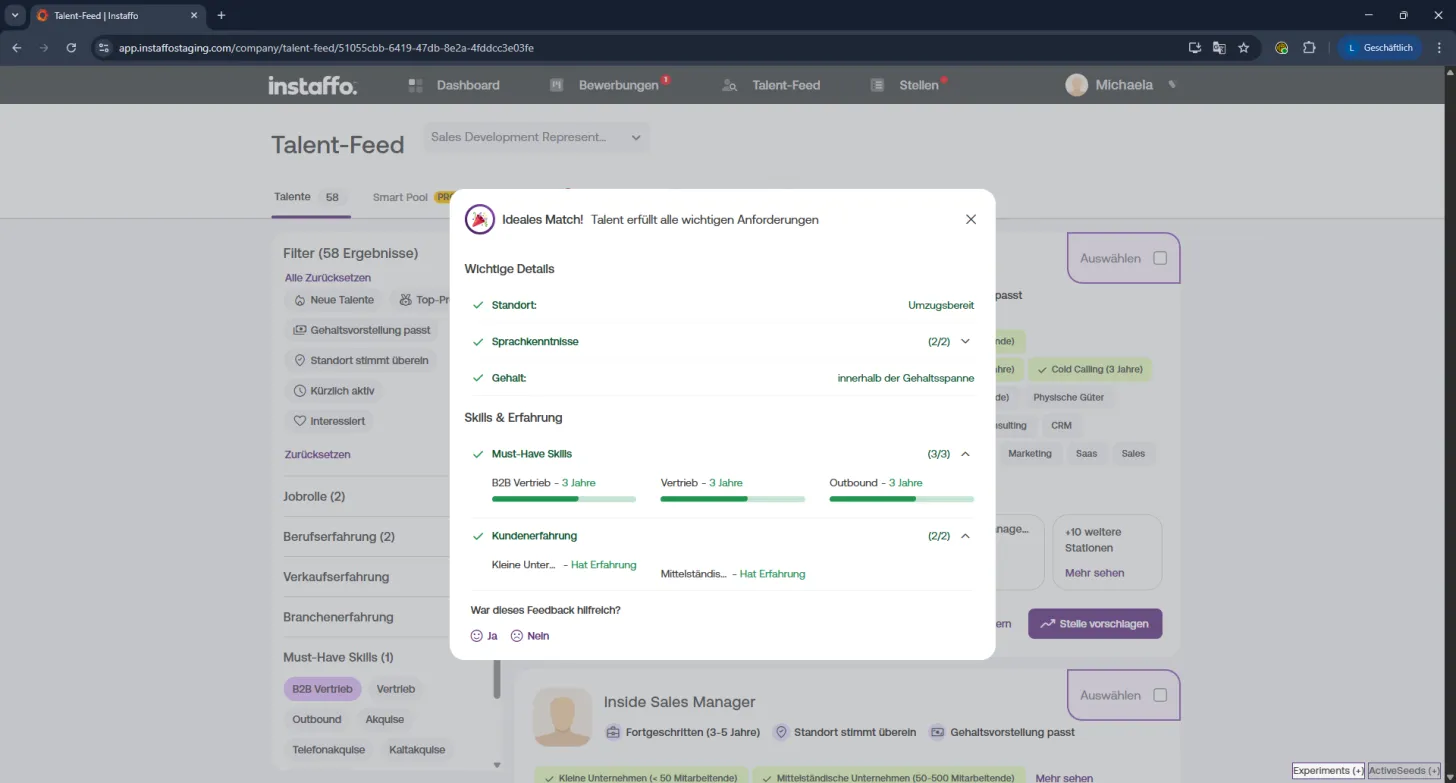Open the browser extensions puzzle icon
This screenshot has height=783, width=1456.
coord(1309,47)
